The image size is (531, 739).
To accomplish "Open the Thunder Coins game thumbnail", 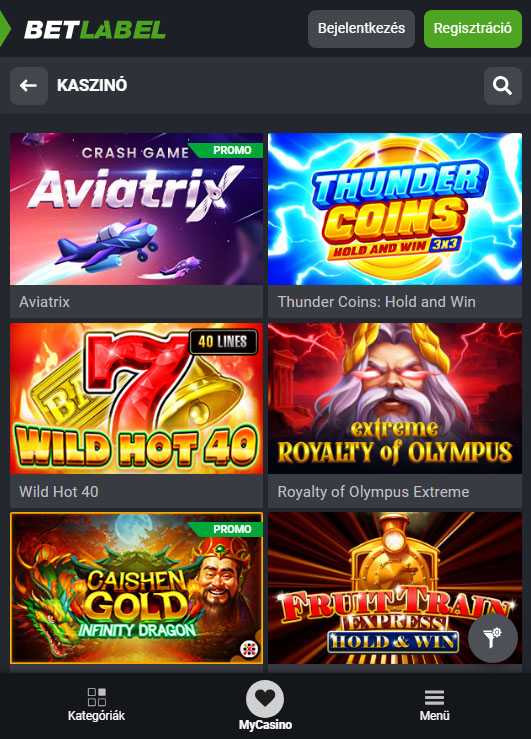I will click(395, 209).
